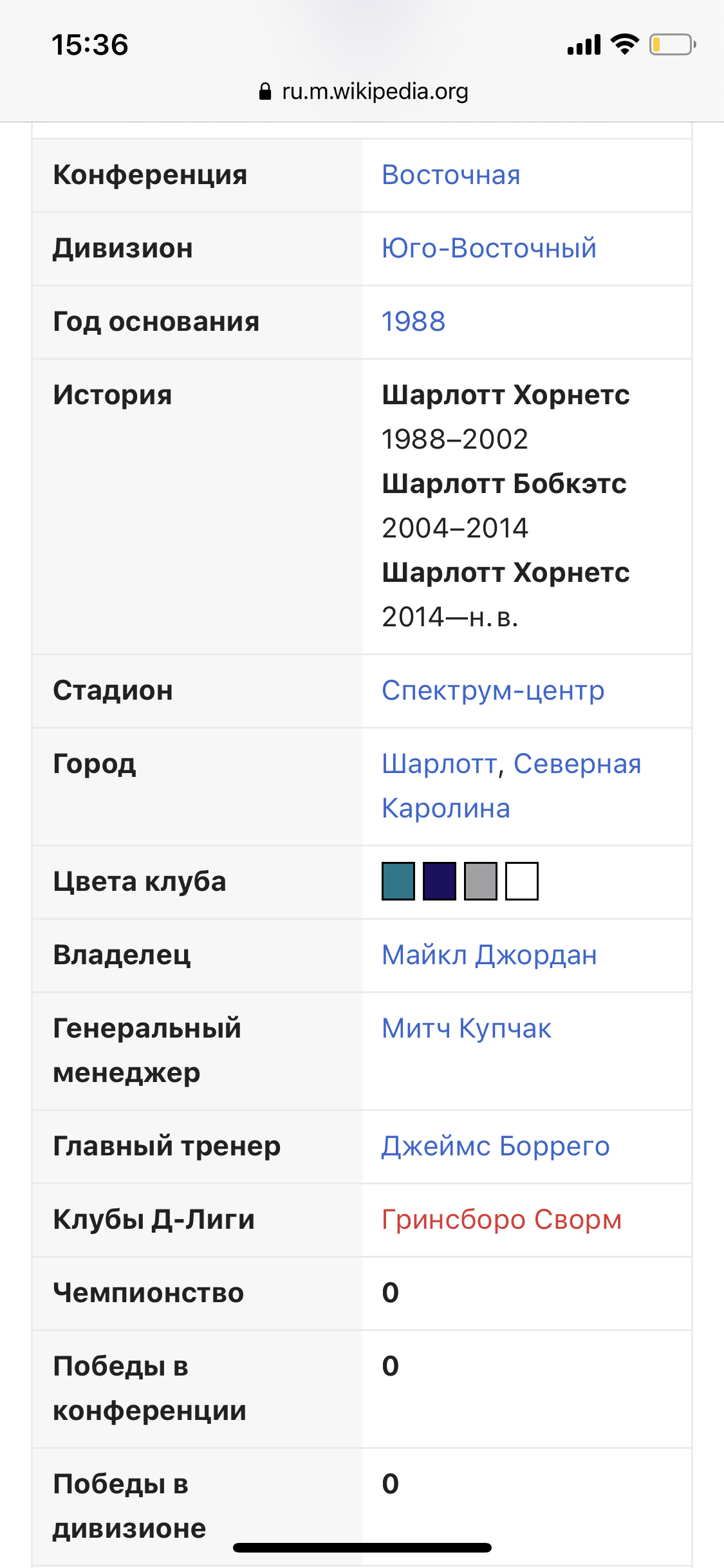Tap the battery icon in status bar
The height and width of the screenshot is (1568, 724).
point(673,44)
